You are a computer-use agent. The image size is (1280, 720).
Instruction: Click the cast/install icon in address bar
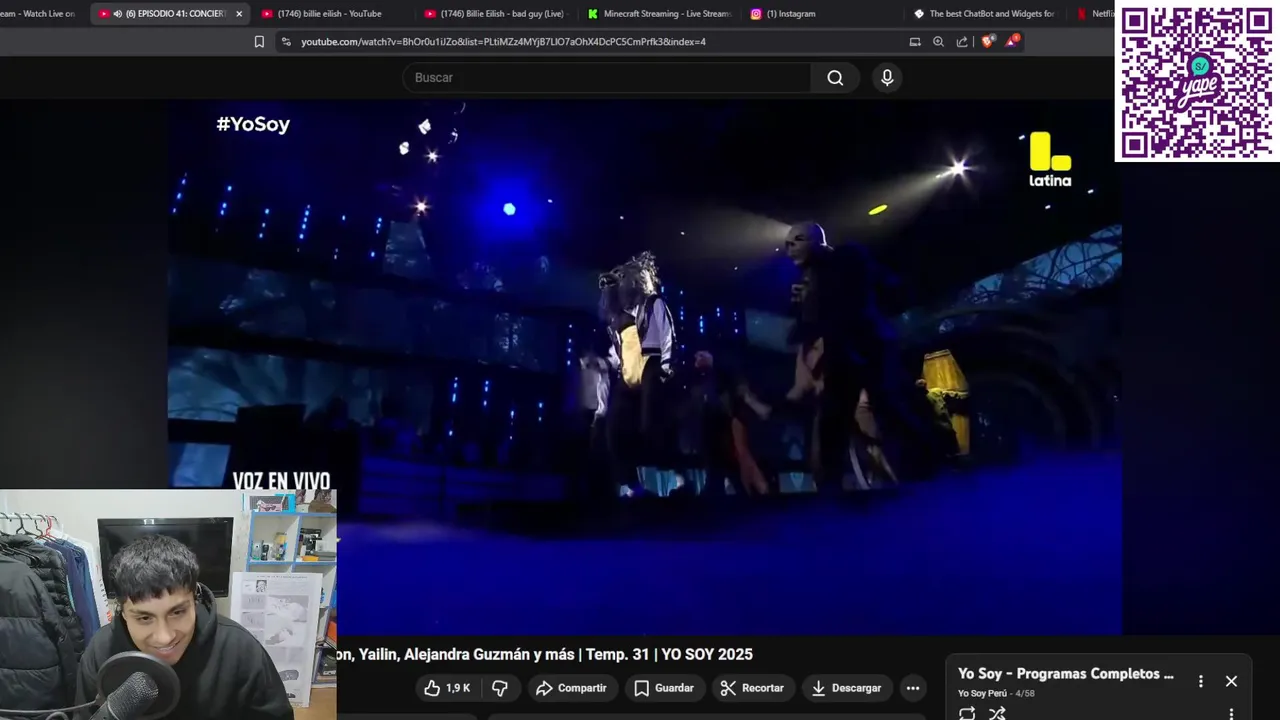(x=914, y=42)
